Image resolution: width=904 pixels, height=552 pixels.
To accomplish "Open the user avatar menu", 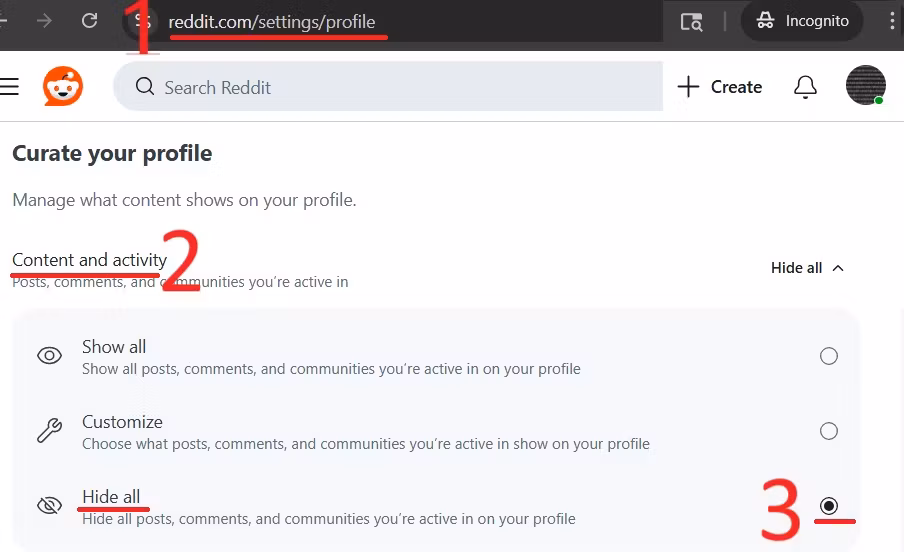I will 865,85.
